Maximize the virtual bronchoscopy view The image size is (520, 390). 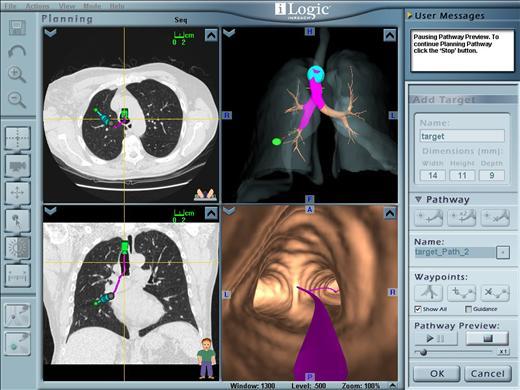390,213
